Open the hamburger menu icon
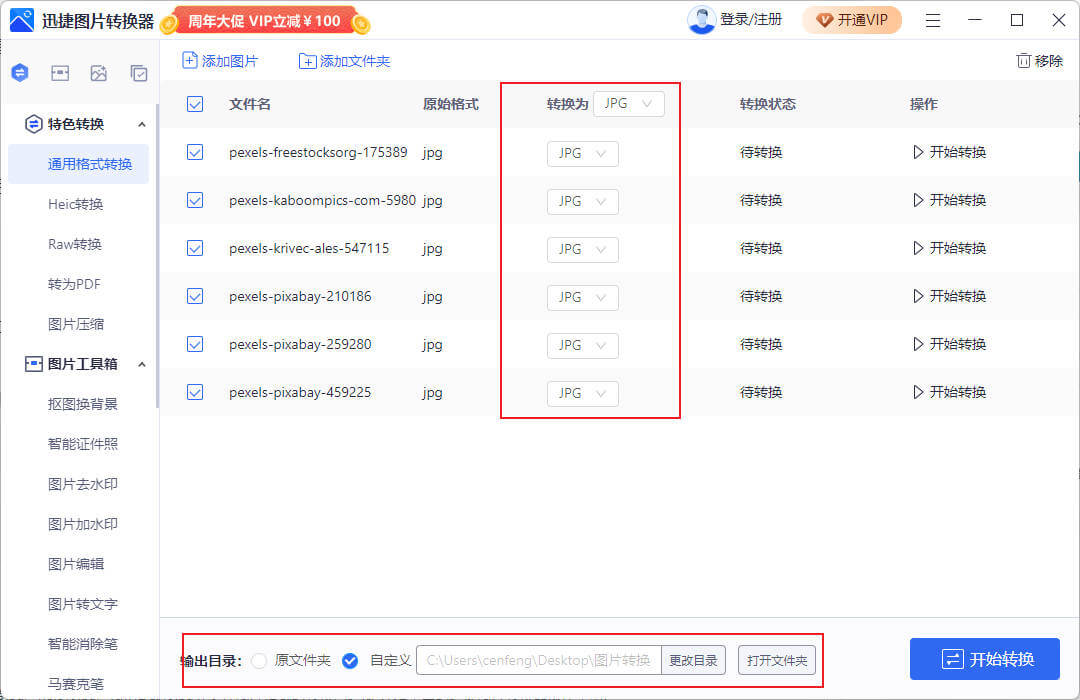1080x700 pixels. (933, 19)
